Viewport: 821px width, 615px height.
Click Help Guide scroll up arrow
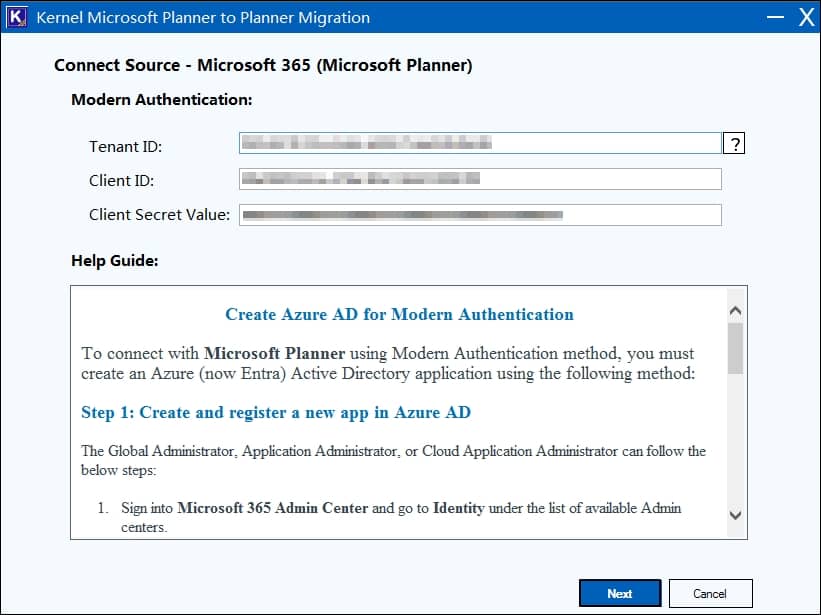(x=736, y=311)
